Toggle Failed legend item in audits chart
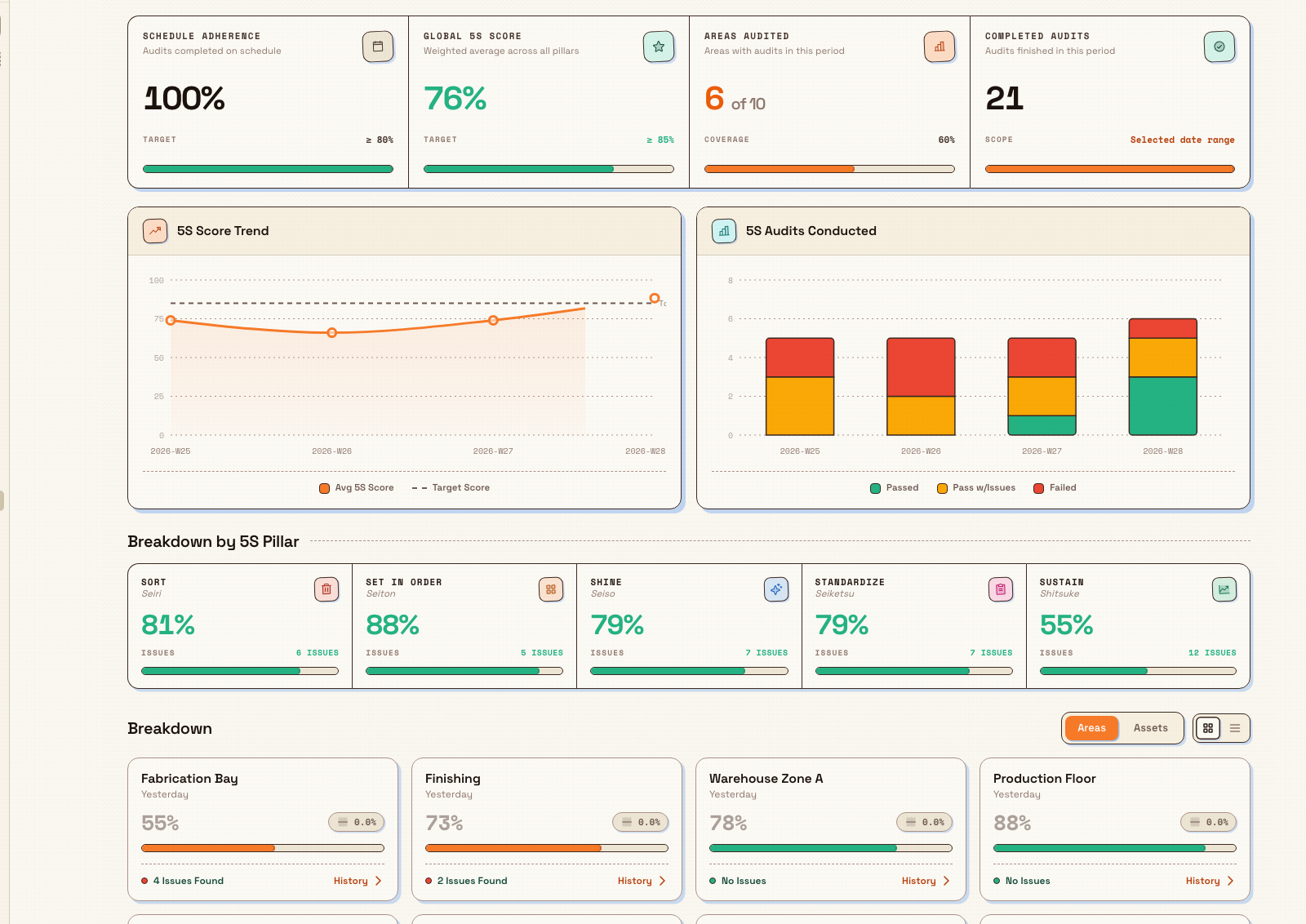 [1055, 488]
